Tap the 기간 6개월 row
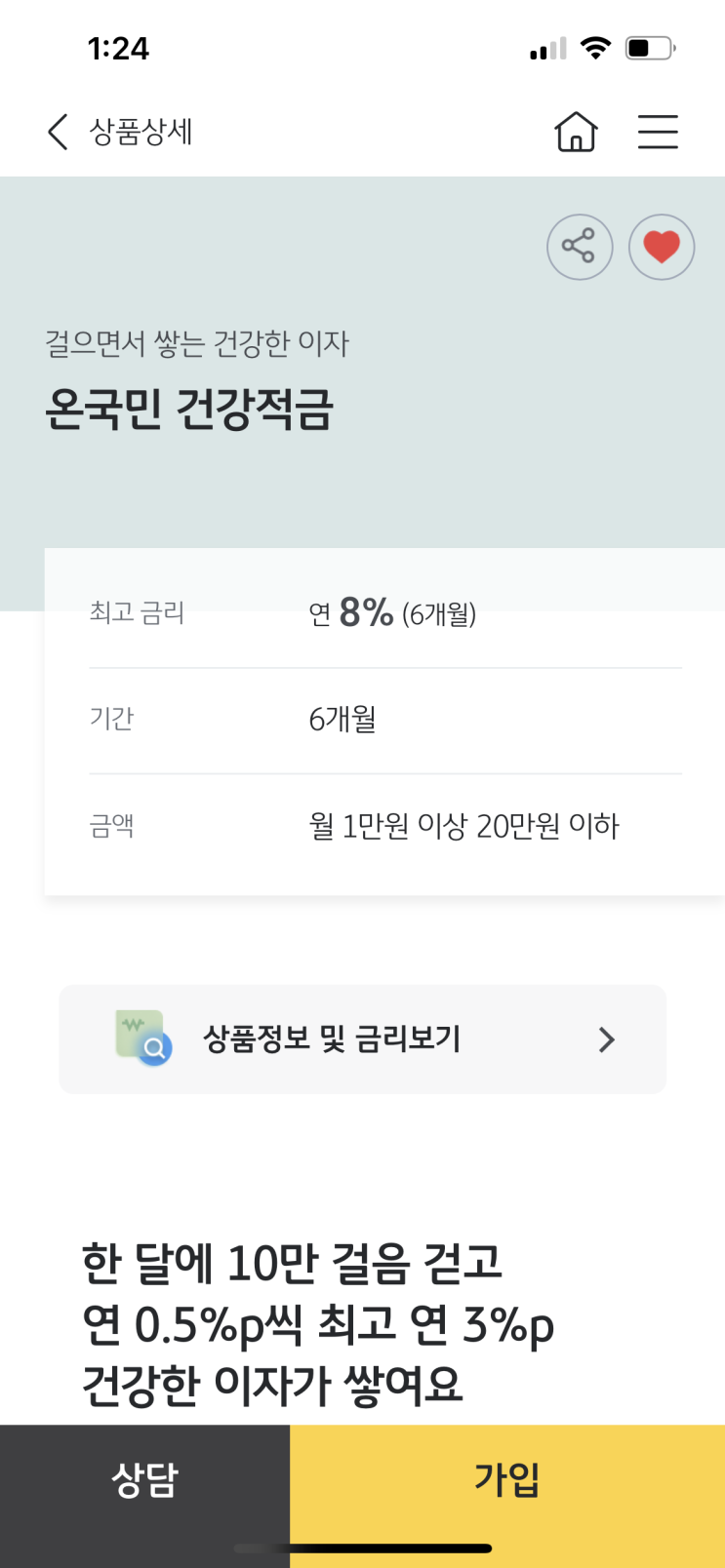 [x=385, y=720]
